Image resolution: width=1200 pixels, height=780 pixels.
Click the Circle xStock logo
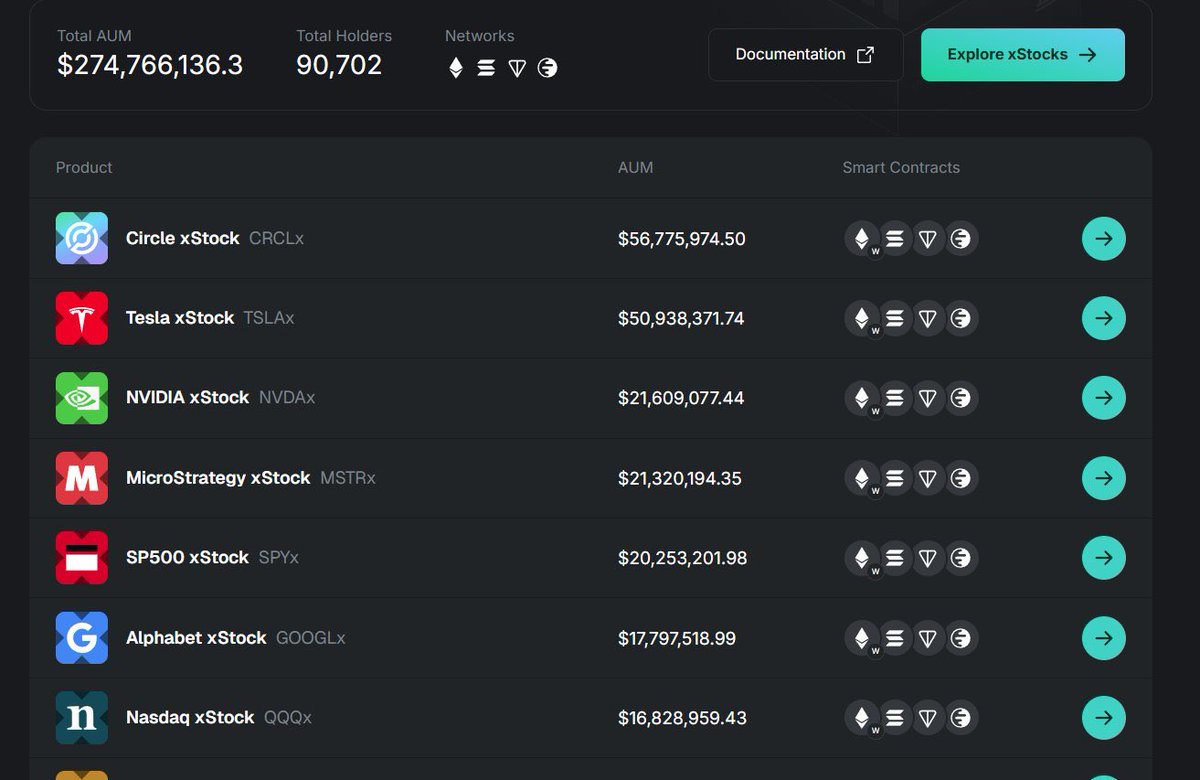82,238
